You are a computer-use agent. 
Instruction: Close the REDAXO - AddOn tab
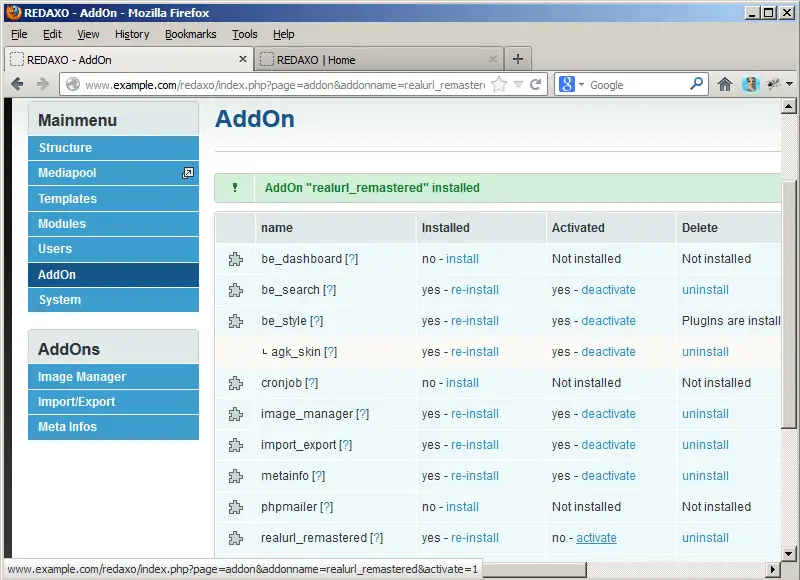[x=243, y=59]
